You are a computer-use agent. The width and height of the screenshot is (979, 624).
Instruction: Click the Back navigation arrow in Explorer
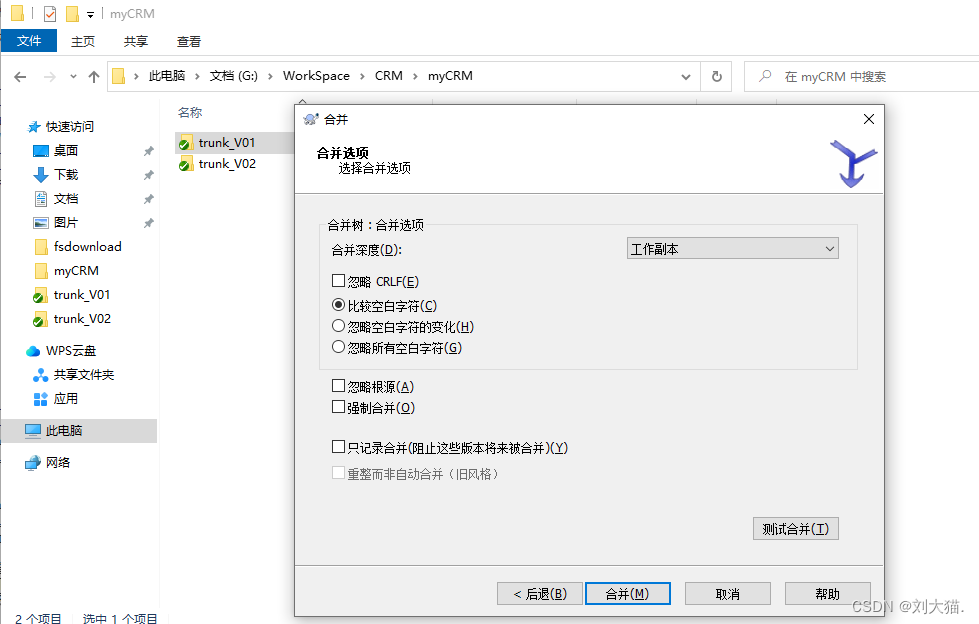(20, 77)
